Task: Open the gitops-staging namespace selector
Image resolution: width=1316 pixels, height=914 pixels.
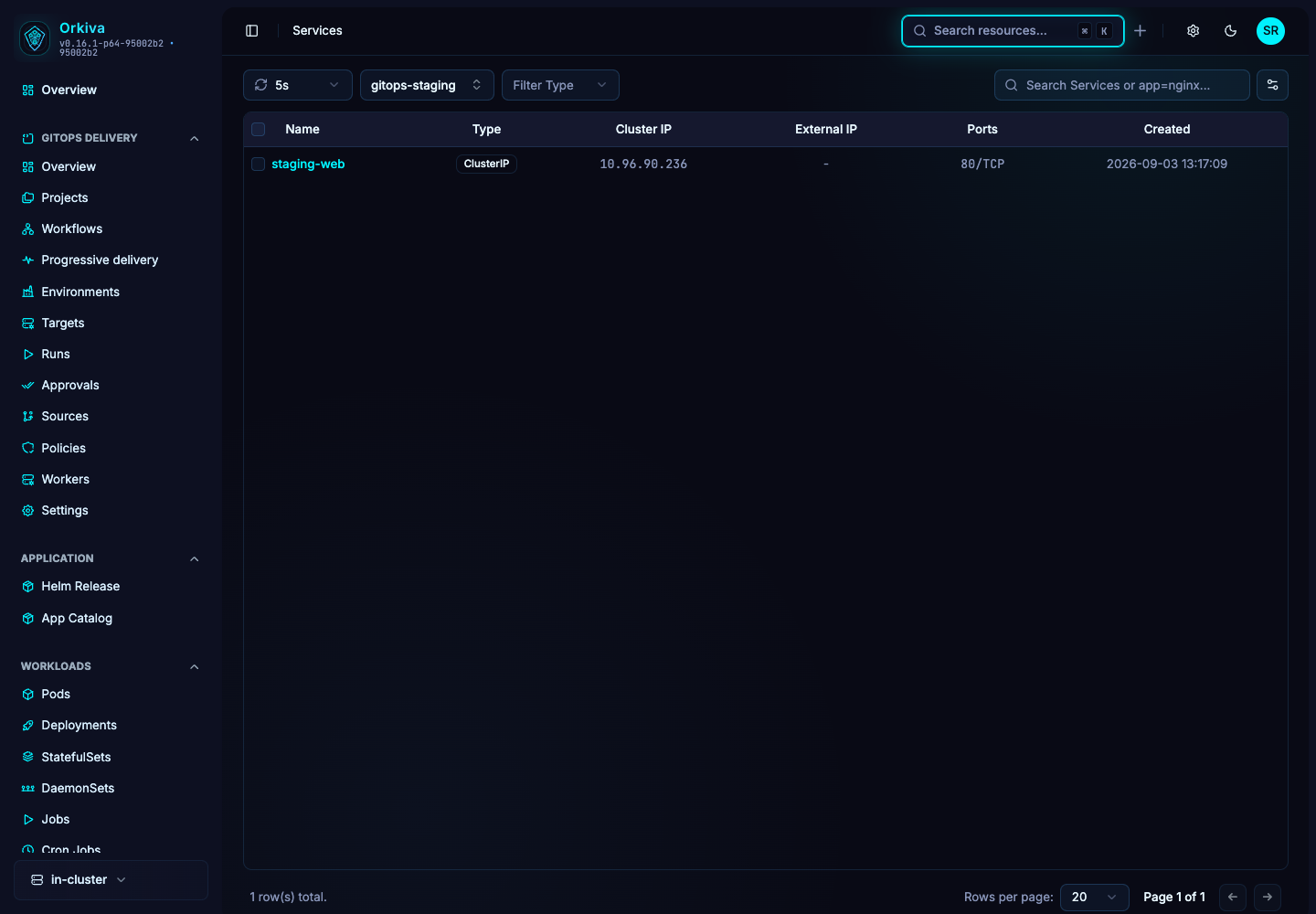Action: pos(427,85)
